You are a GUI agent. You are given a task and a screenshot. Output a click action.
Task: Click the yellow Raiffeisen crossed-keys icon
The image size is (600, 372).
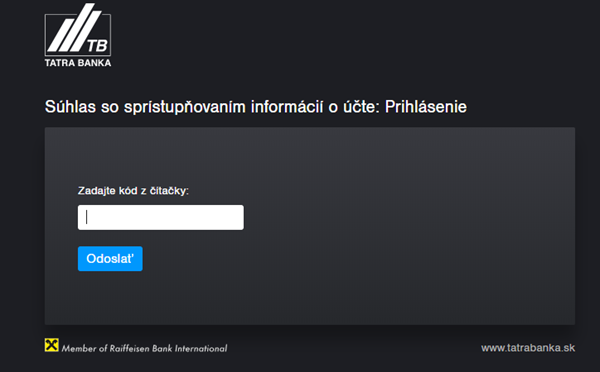[51, 345]
